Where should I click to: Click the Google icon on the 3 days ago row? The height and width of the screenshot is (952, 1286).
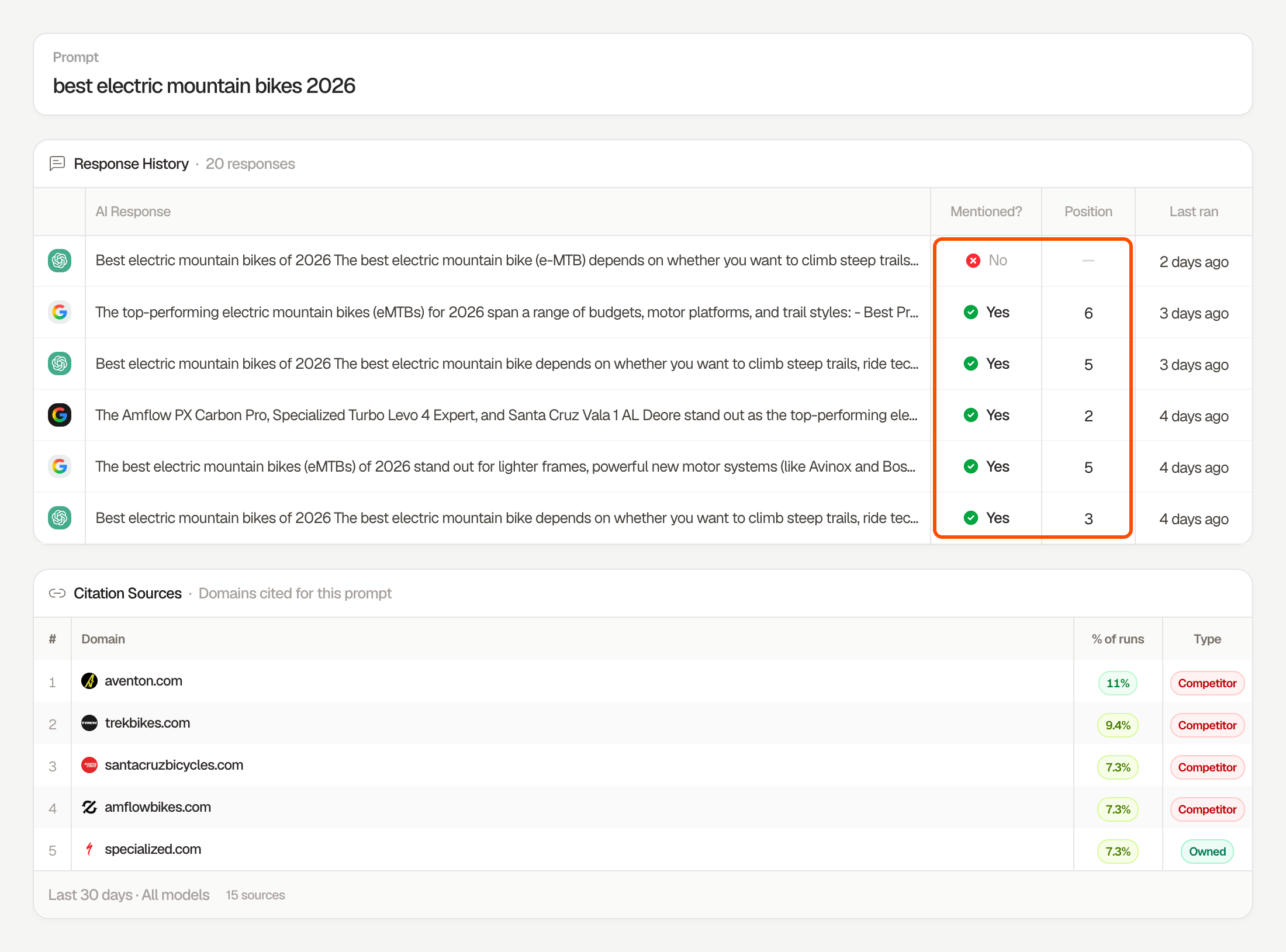click(60, 312)
